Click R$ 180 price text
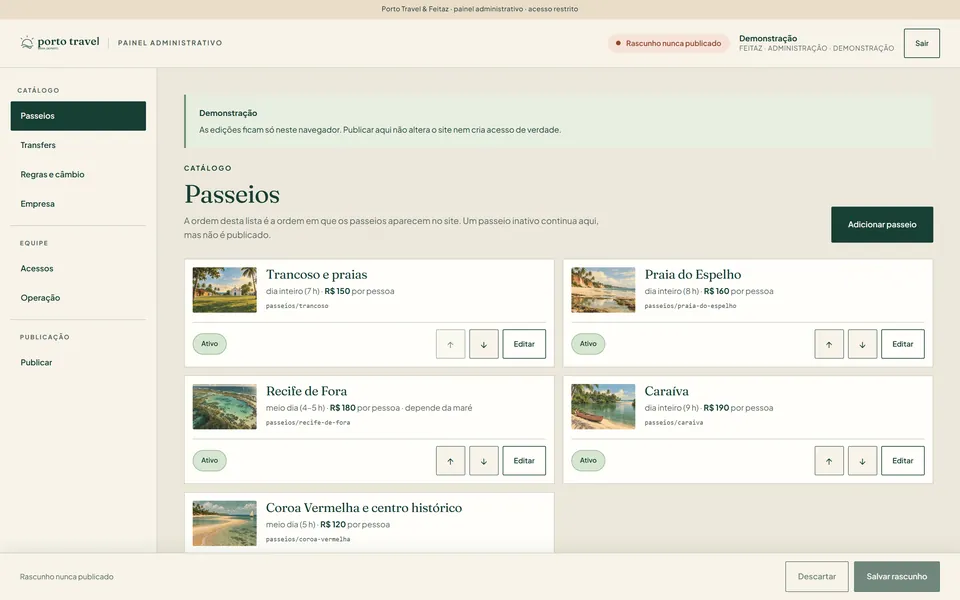This screenshot has height=600, width=960. [342, 408]
